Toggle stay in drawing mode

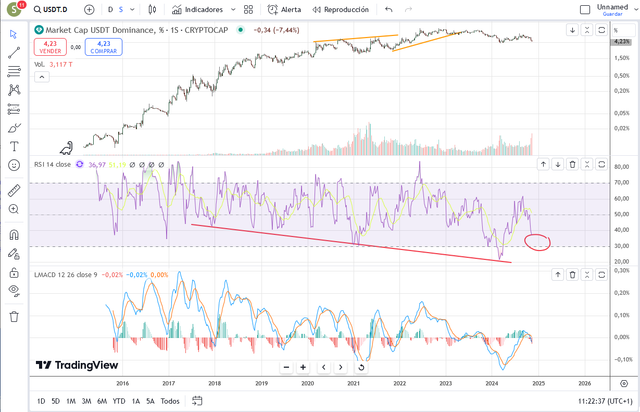[14, 254]
